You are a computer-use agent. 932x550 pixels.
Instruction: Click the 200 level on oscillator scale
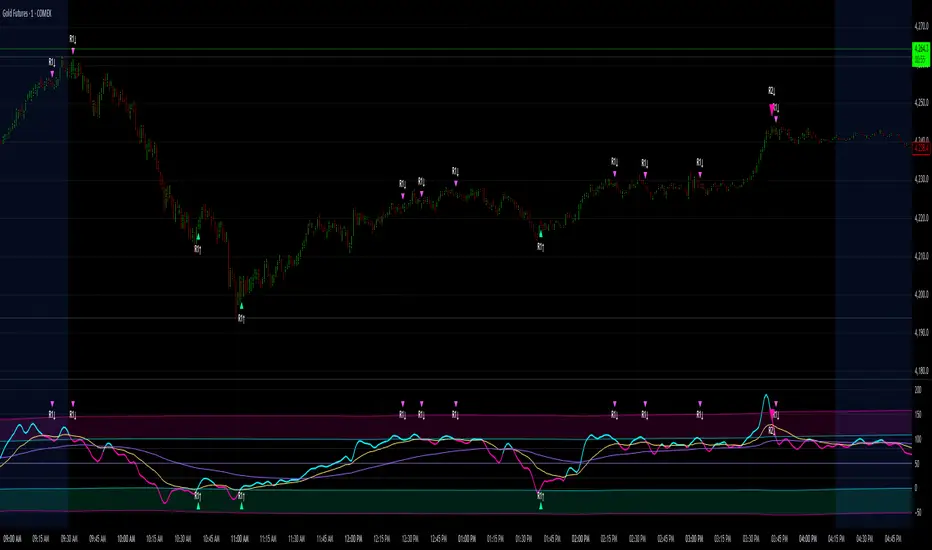coord(918,390)
